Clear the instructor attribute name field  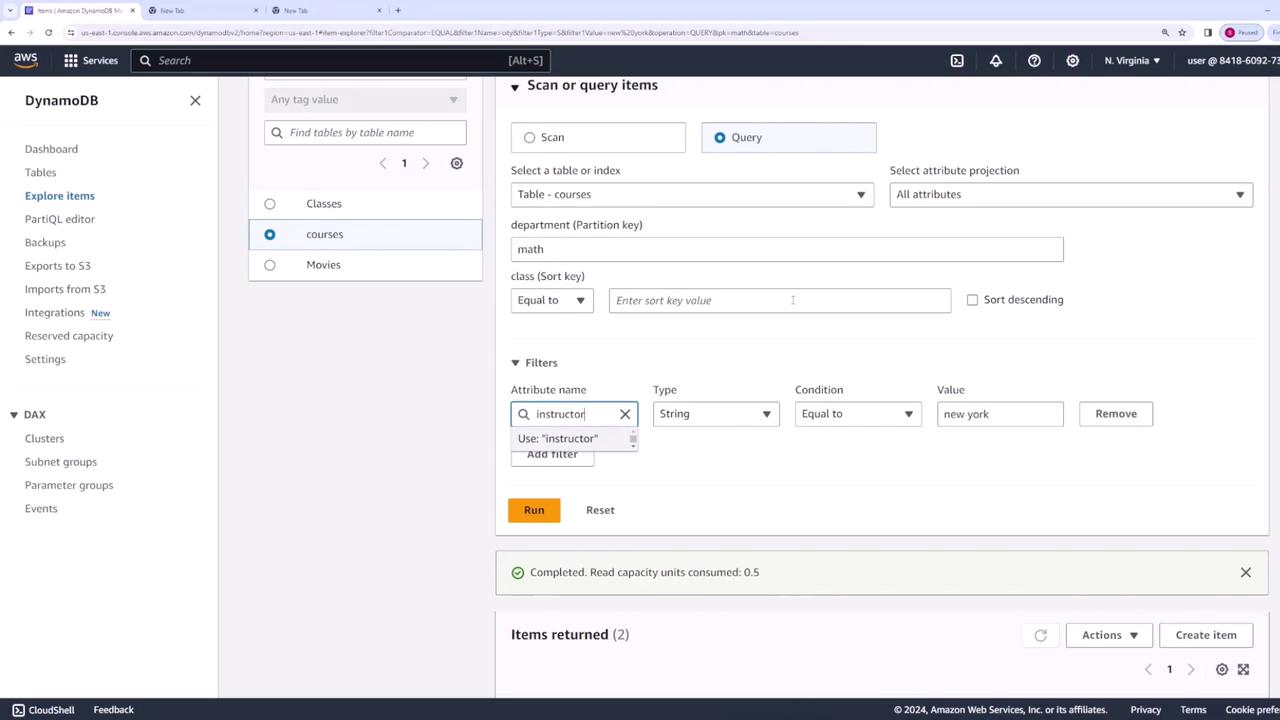click(625, 414)
